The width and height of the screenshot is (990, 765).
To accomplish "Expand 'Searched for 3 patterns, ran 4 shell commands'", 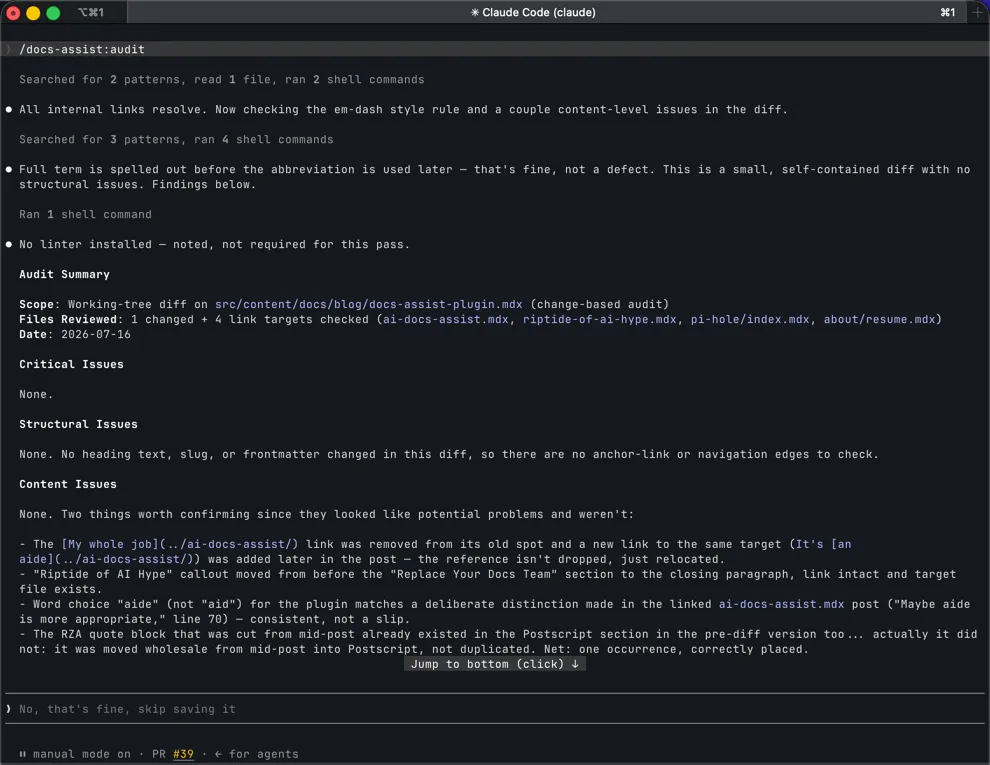I will (x=176, y=139).
